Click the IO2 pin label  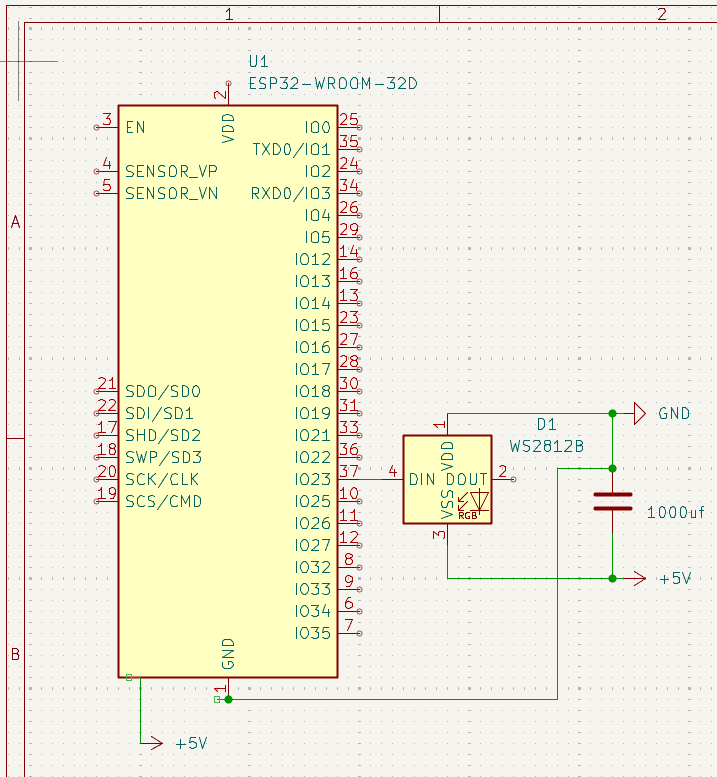pyautogui.click(x=318, y=171)
